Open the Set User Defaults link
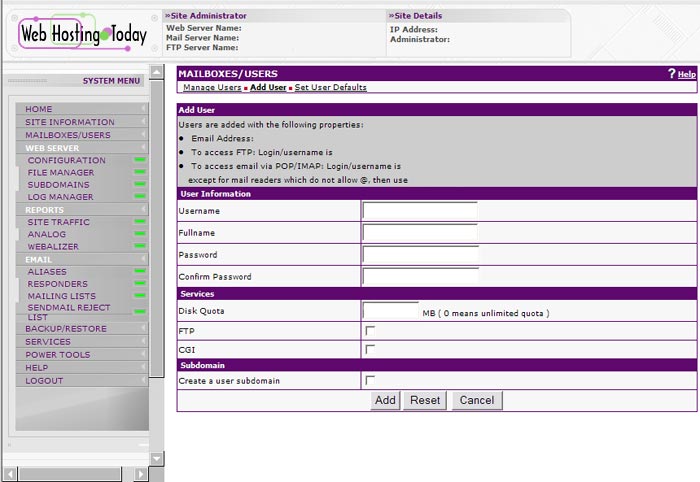The height and width of the screenshot is (482, 700). [330, 88]
